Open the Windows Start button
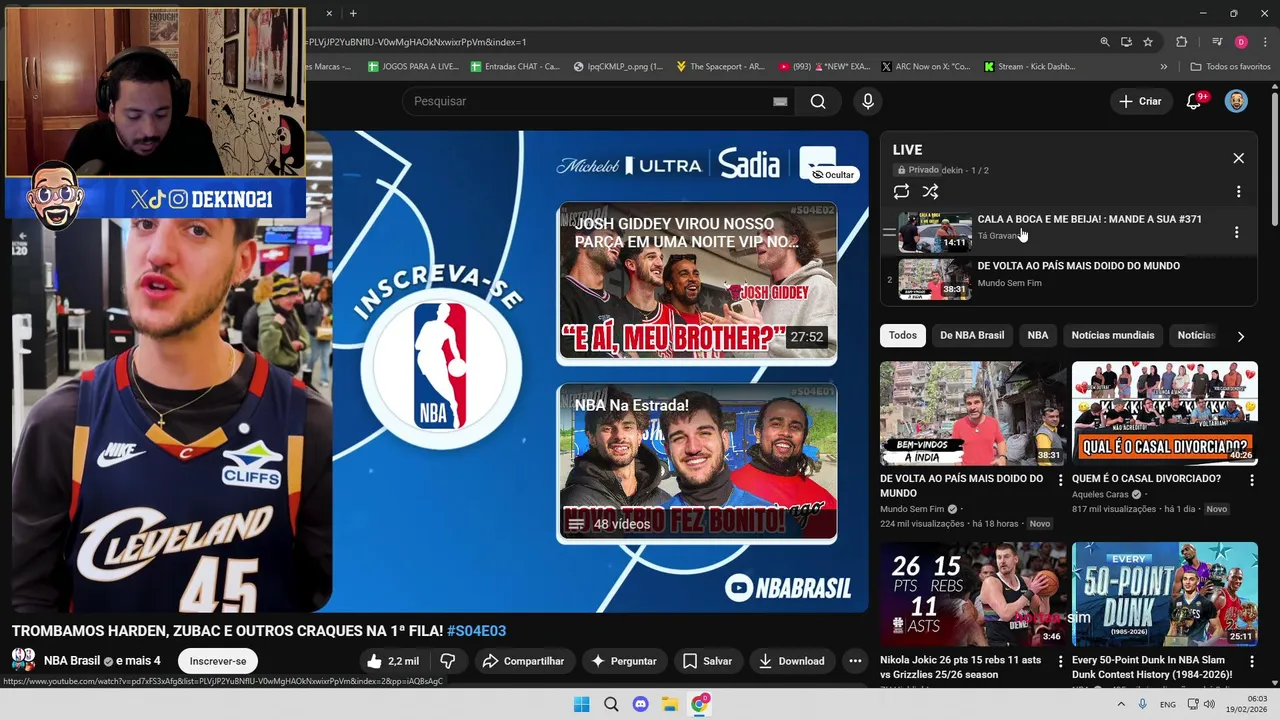The width and height of the screenshot is (1280, 720). (x=582, y=704)
